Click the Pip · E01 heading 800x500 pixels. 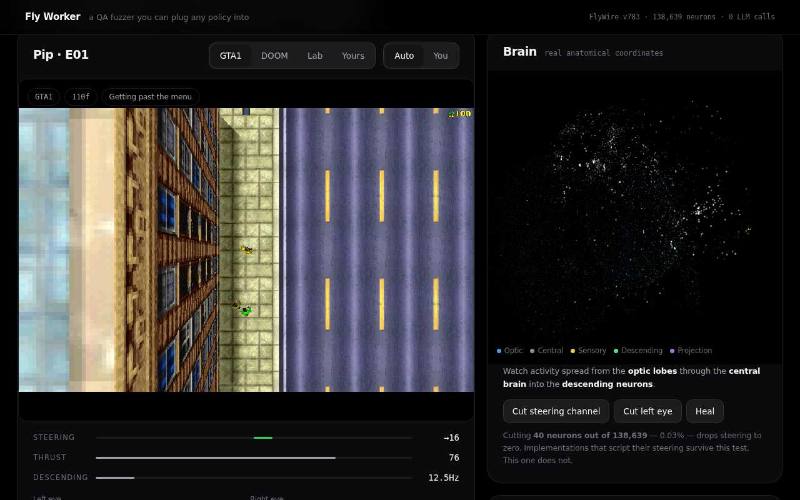61,55
